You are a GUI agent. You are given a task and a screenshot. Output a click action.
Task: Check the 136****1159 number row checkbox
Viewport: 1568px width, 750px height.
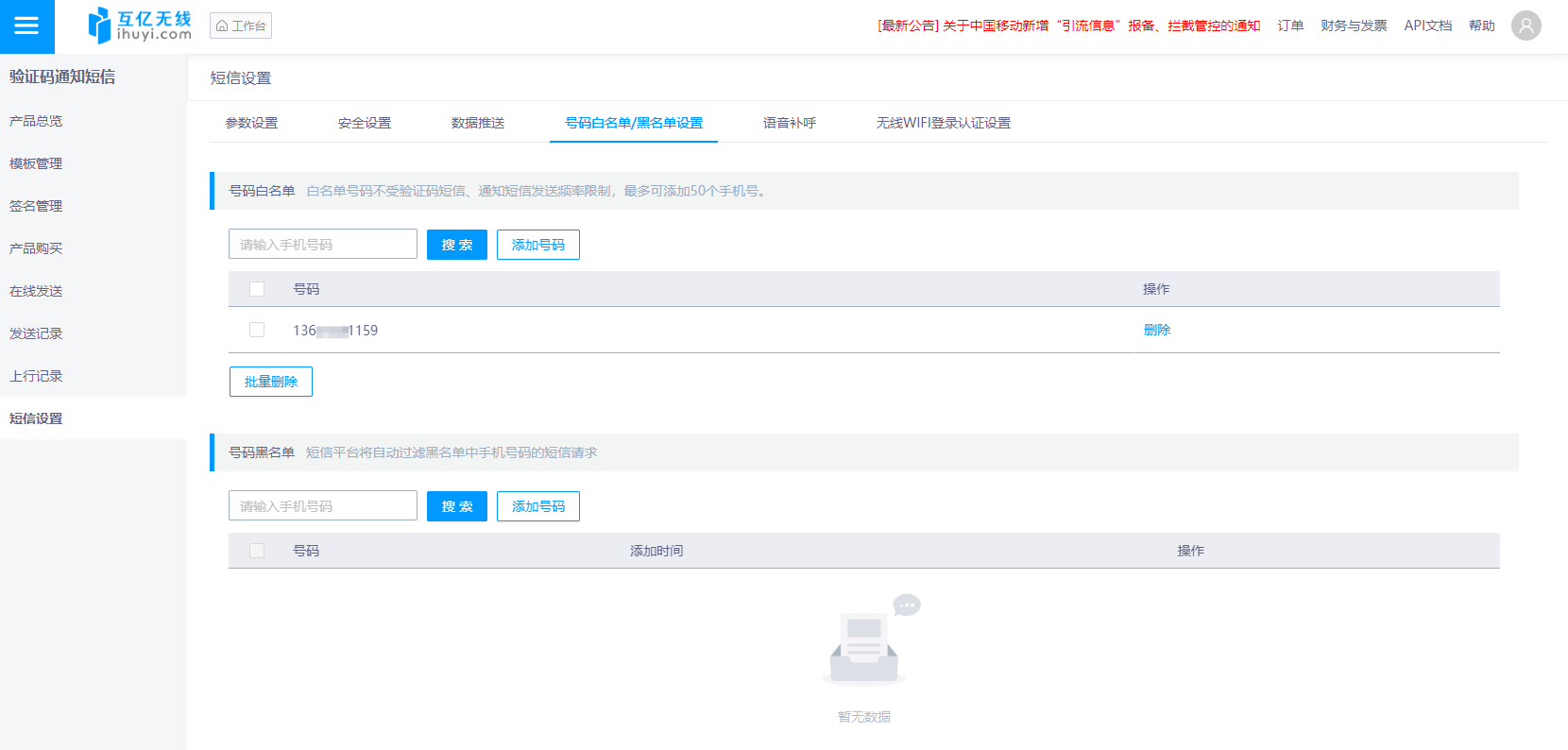point(257,330)
